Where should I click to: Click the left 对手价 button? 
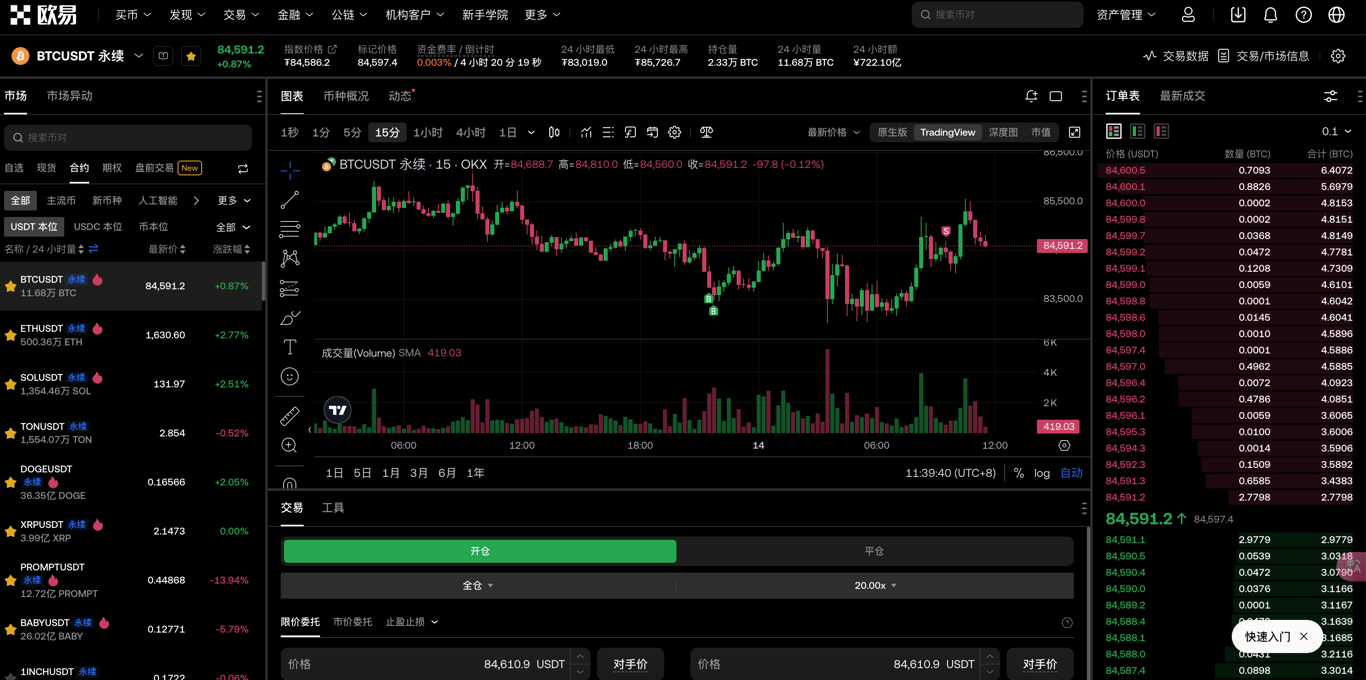[631, 664]
